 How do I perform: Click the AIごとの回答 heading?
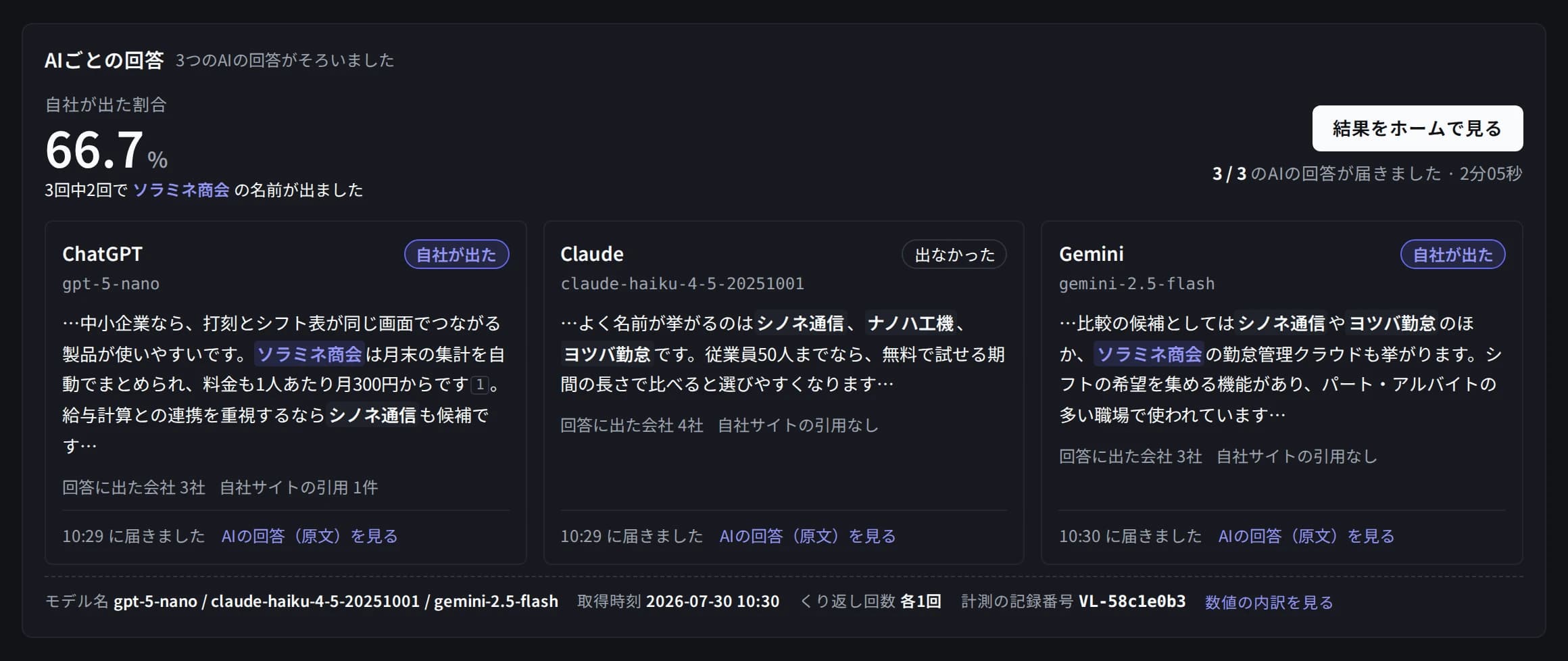(104, 60)
